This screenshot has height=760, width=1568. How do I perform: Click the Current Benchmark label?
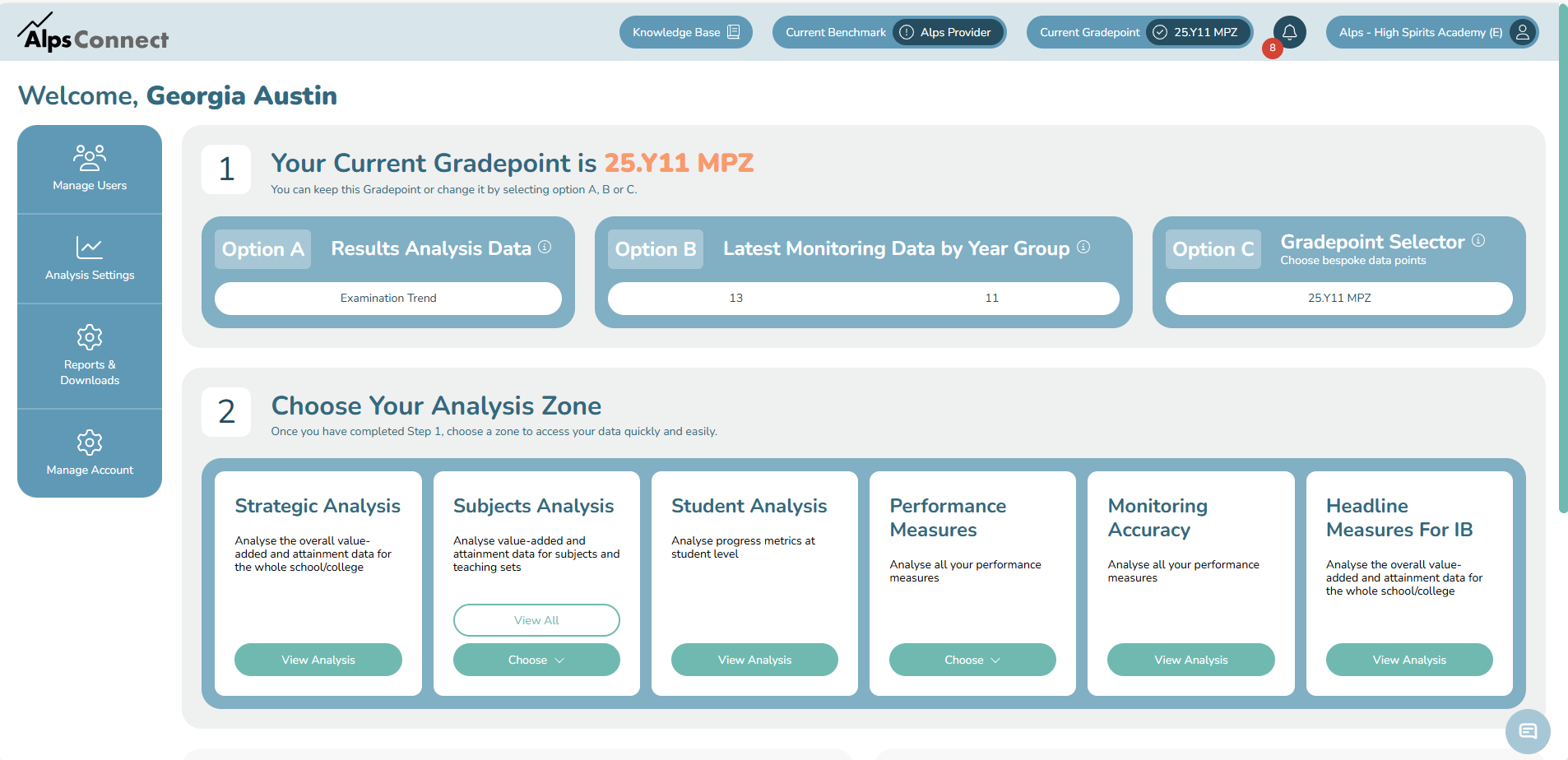[x=836, y=32]
